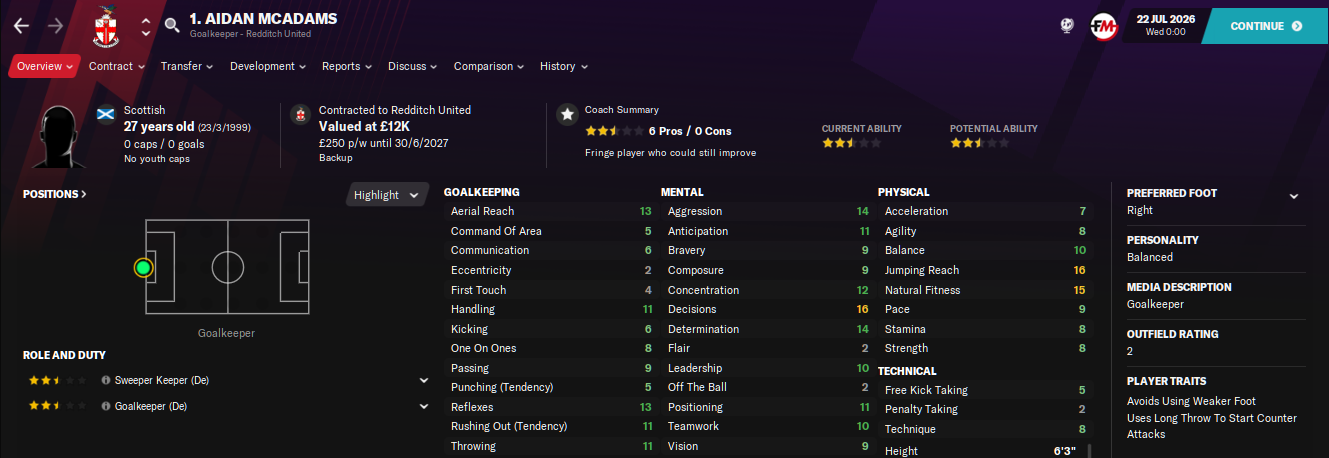Click the info icon beside Sweeper Keeper
This screenshot has height=458, width=1329.
pyautogui.click(x=105, y=381)
